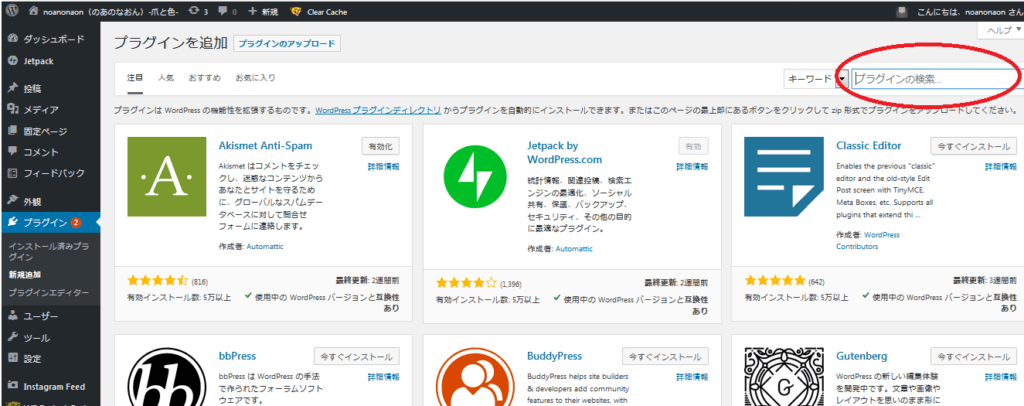Open 設定 icon in sidebar
Viewport: 1024px width, 406px height.
[x=12, y=358]
